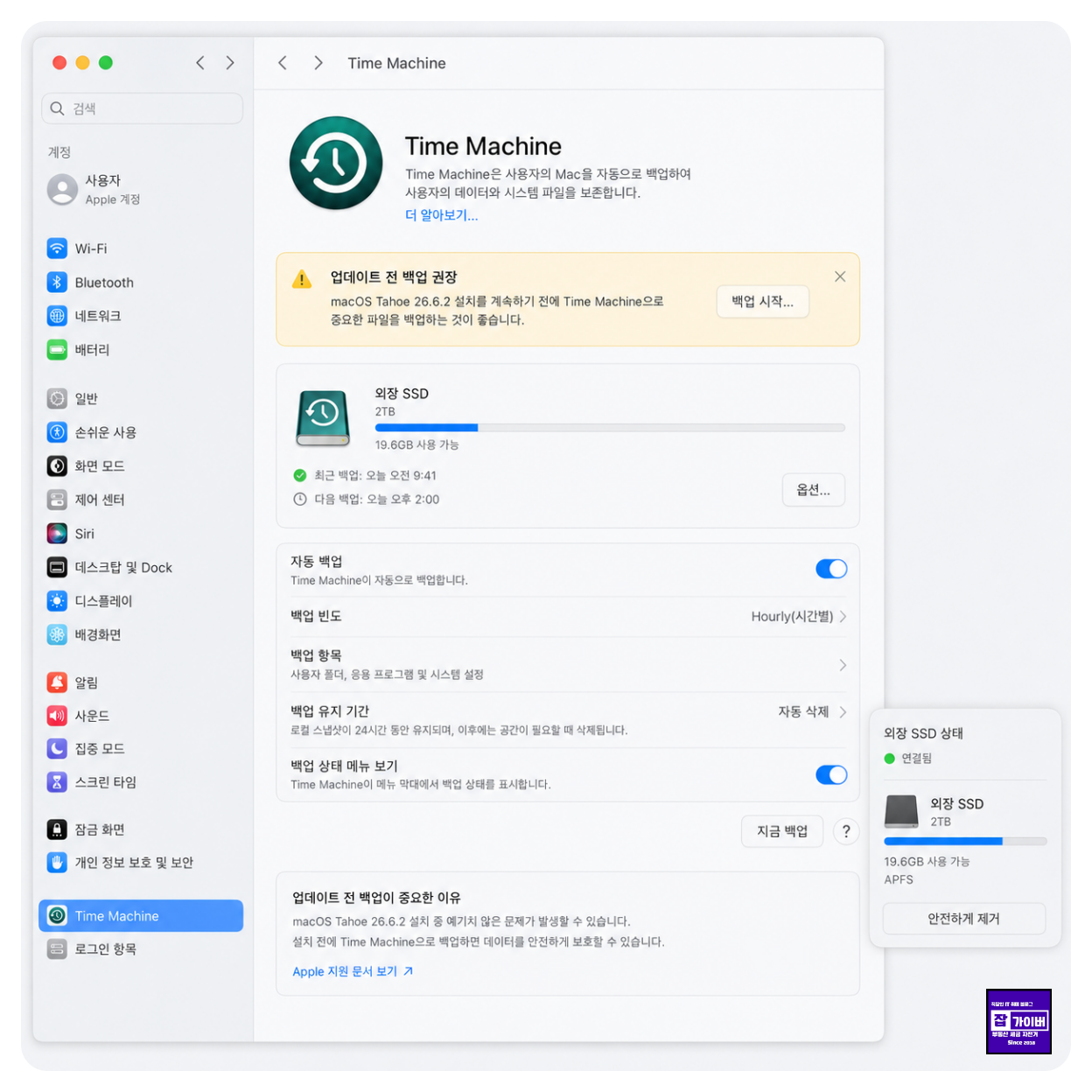Go back with sidebar back chevron

pos(200,63)
